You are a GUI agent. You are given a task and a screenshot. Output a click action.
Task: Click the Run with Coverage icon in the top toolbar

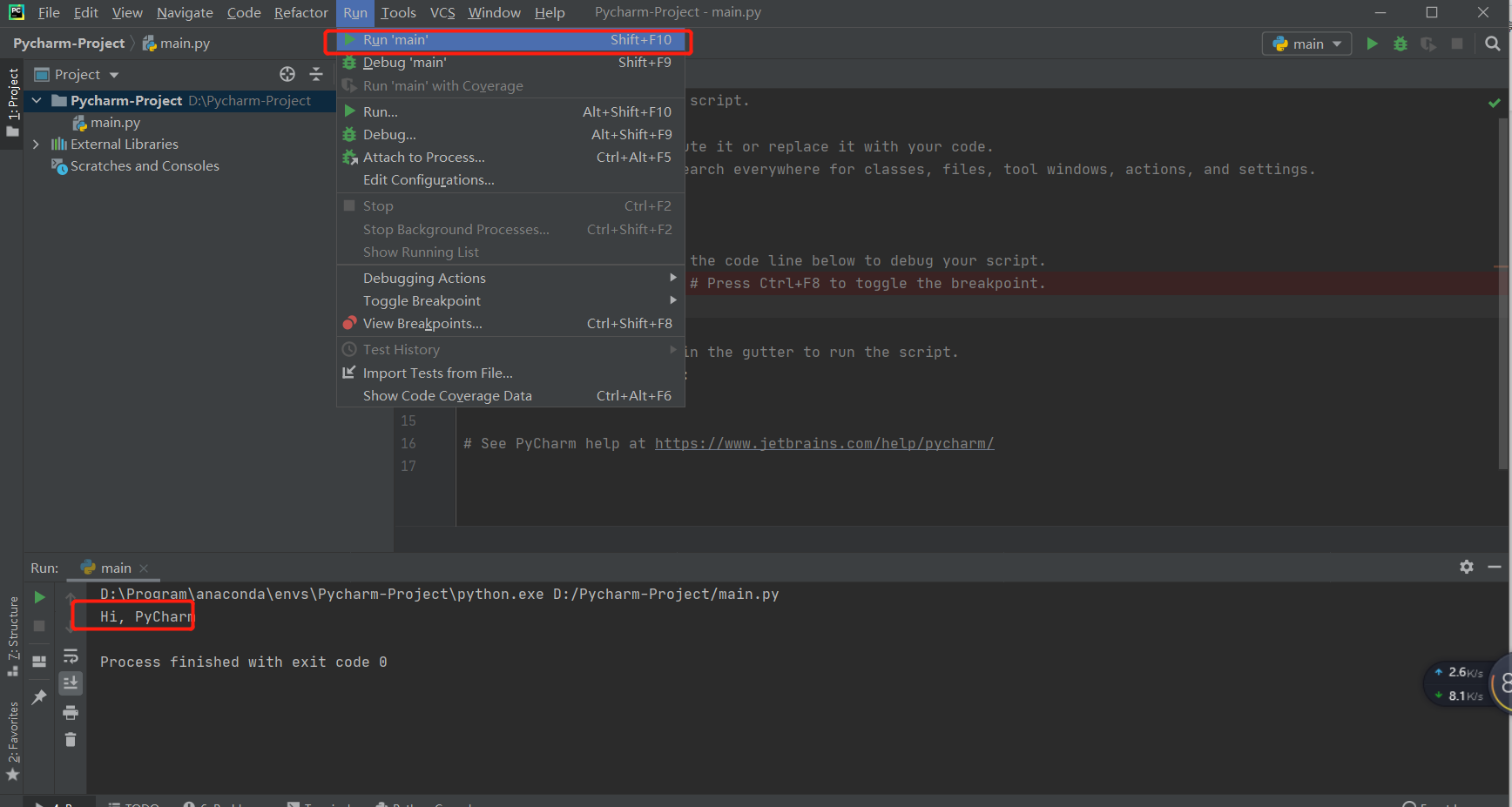1428,44
